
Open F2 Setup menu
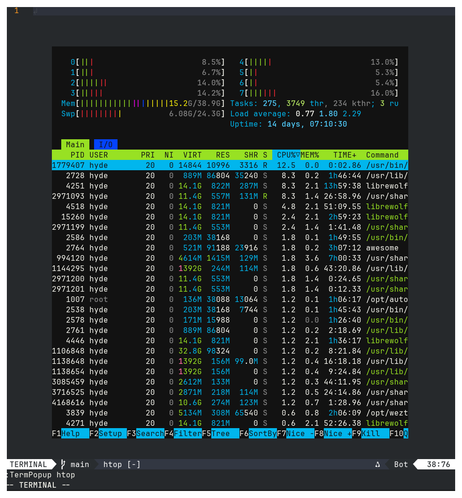coord(108,433)
